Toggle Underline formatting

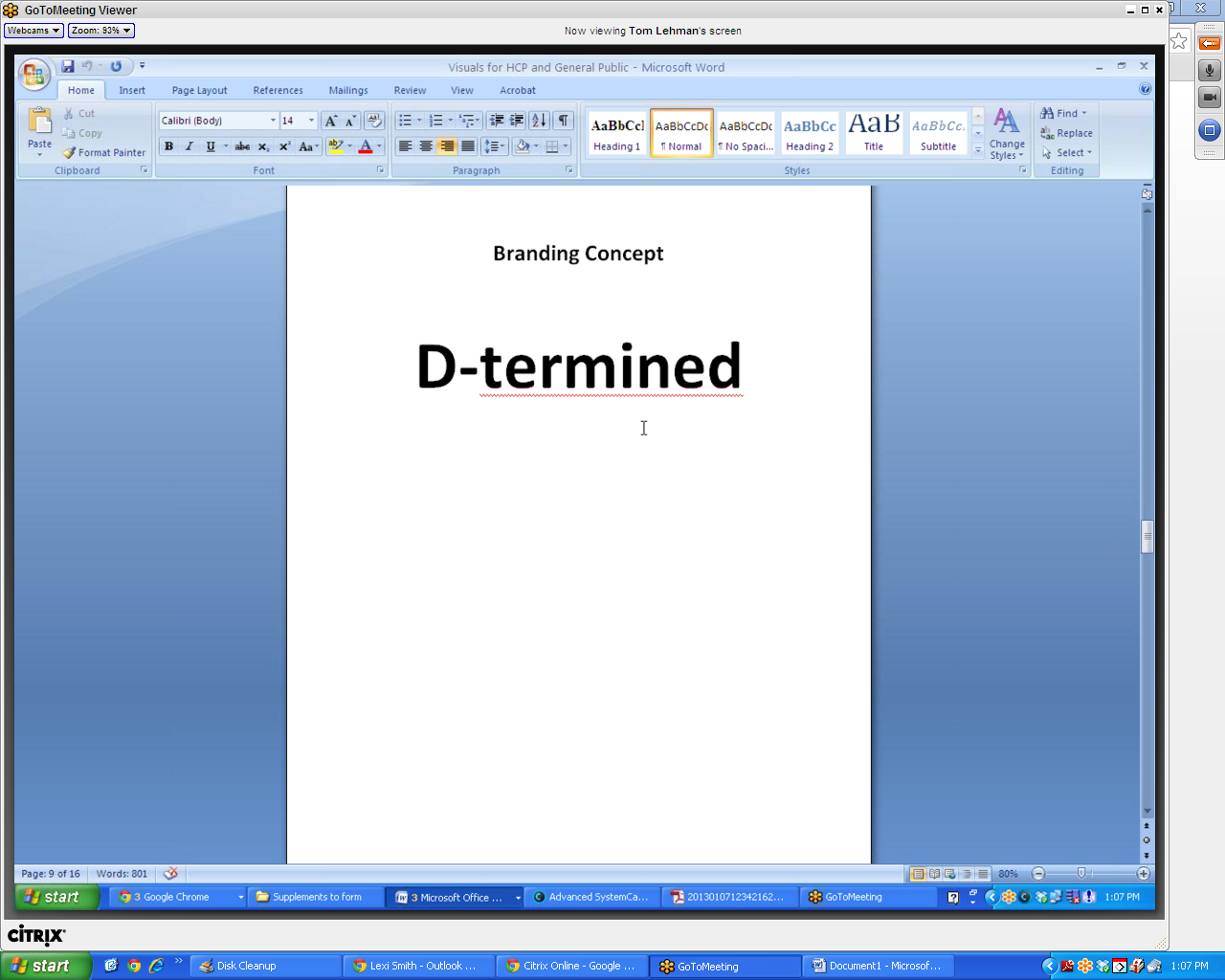point(211,146)
